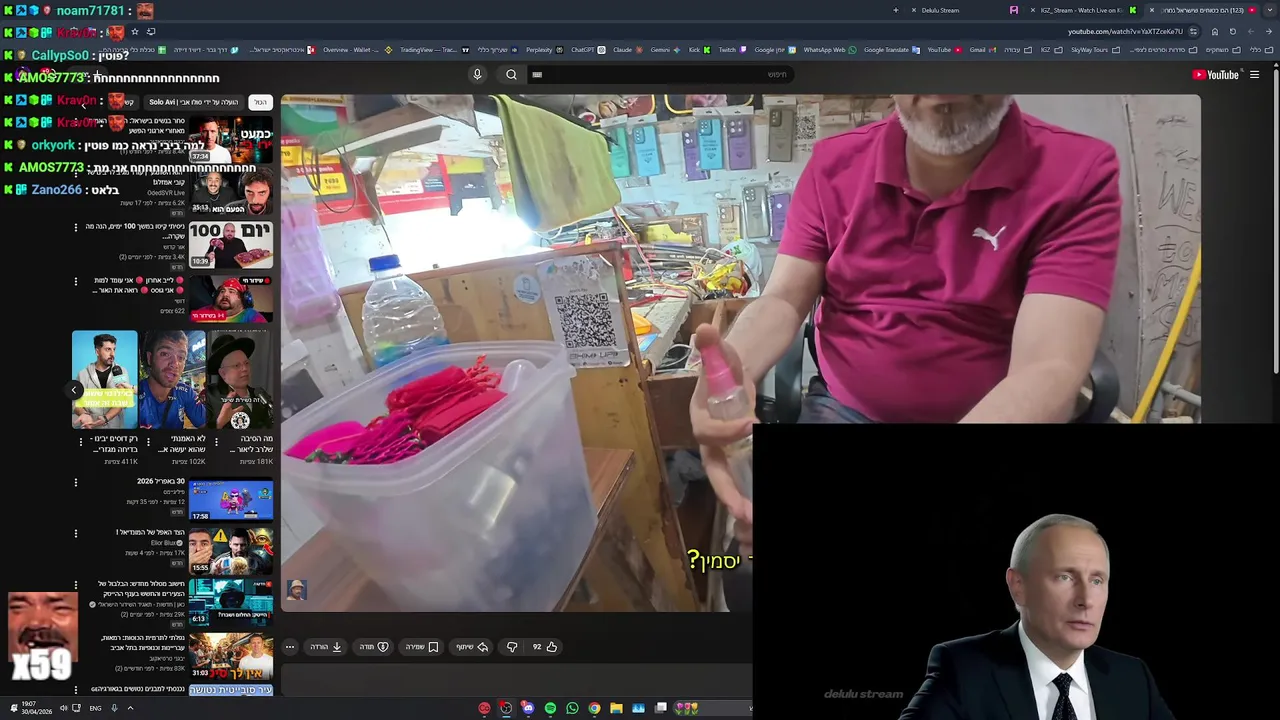Screen dimensions: 1280x720
Task: Open WhatsApp from the taskbar
Action: 572,708
